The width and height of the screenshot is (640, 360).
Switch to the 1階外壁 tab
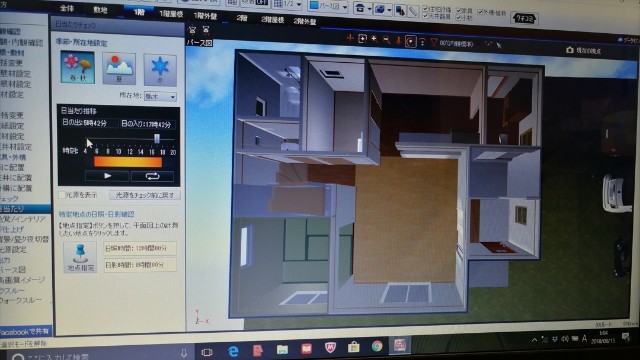(x=205, y=16)
